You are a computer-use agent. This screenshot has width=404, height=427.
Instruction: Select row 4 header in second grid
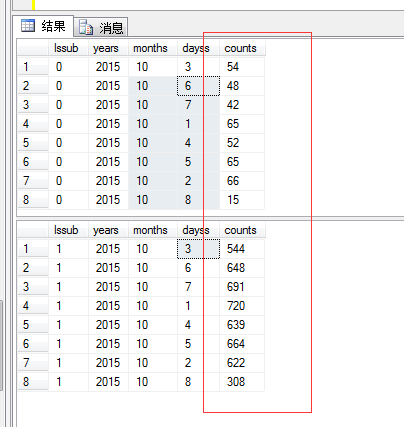point(33,306)
